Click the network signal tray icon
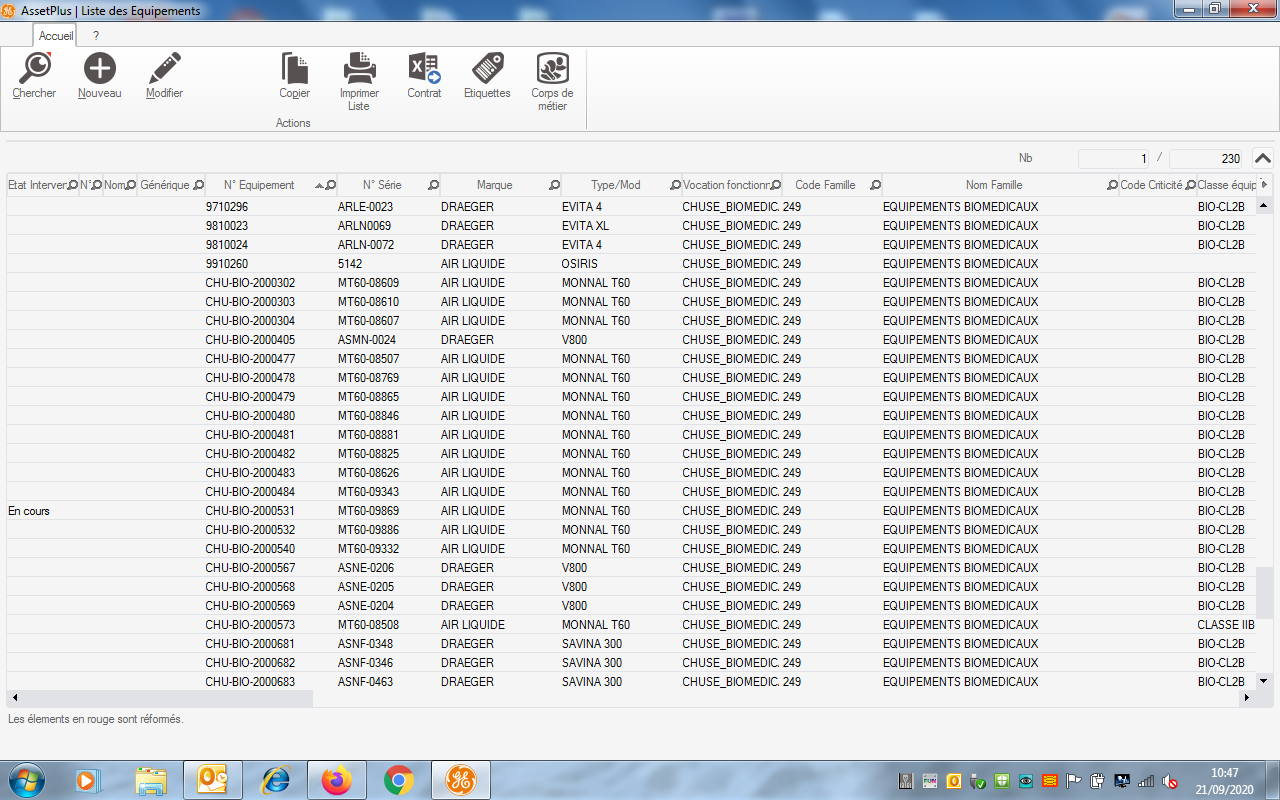Image resolution: width=1280 pixels, height=800 pixels. (x=1146, y=781)
